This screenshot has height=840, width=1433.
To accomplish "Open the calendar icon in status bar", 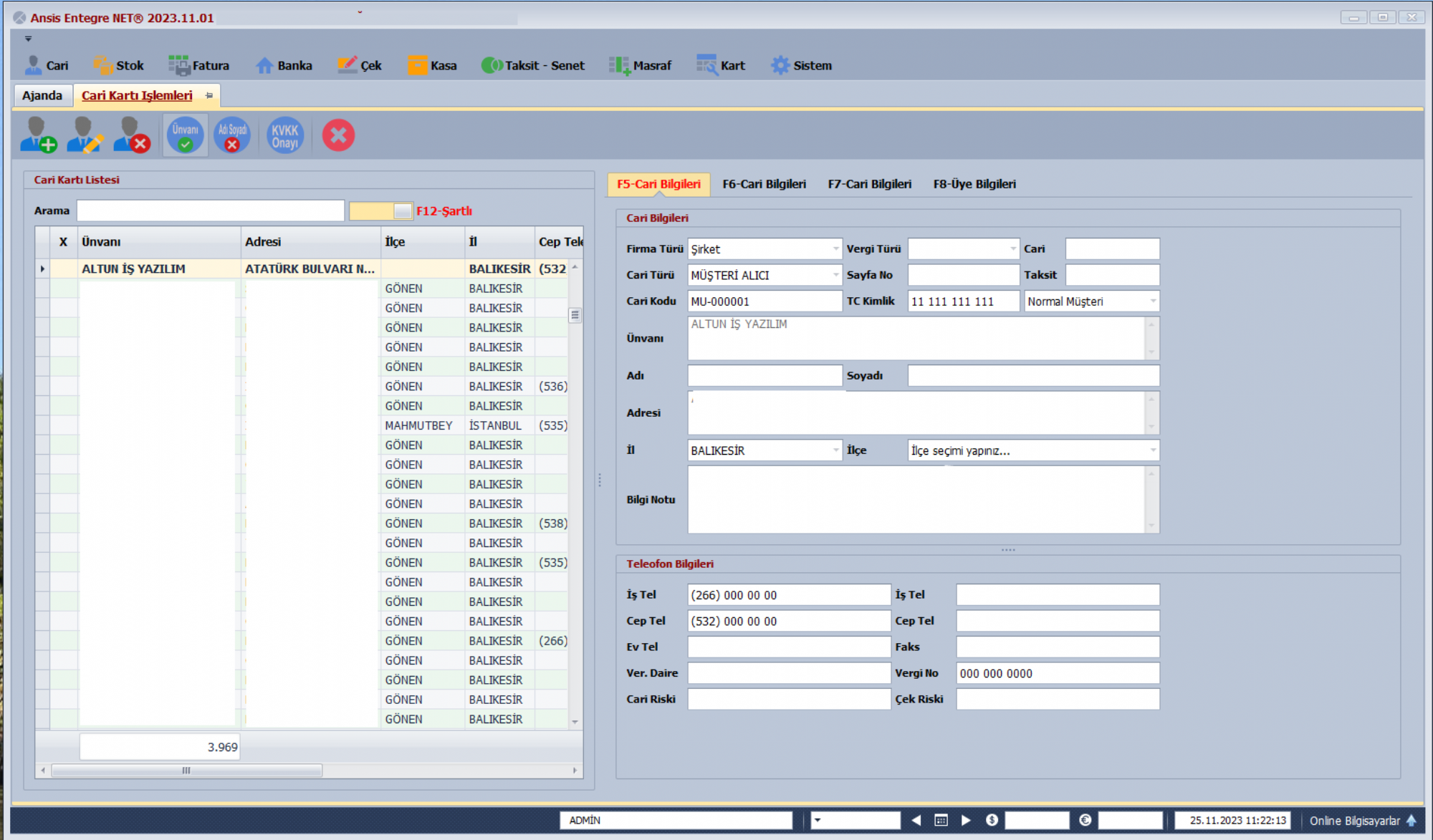I will click(x=941, y=820).
